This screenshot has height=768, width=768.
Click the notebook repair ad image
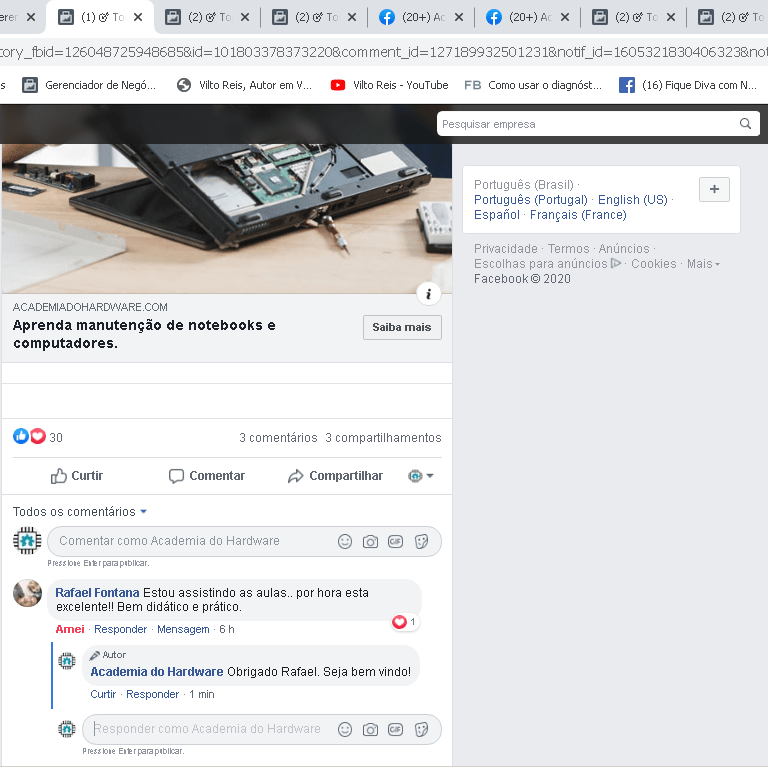pyautogui.click(x=226, y=218)
